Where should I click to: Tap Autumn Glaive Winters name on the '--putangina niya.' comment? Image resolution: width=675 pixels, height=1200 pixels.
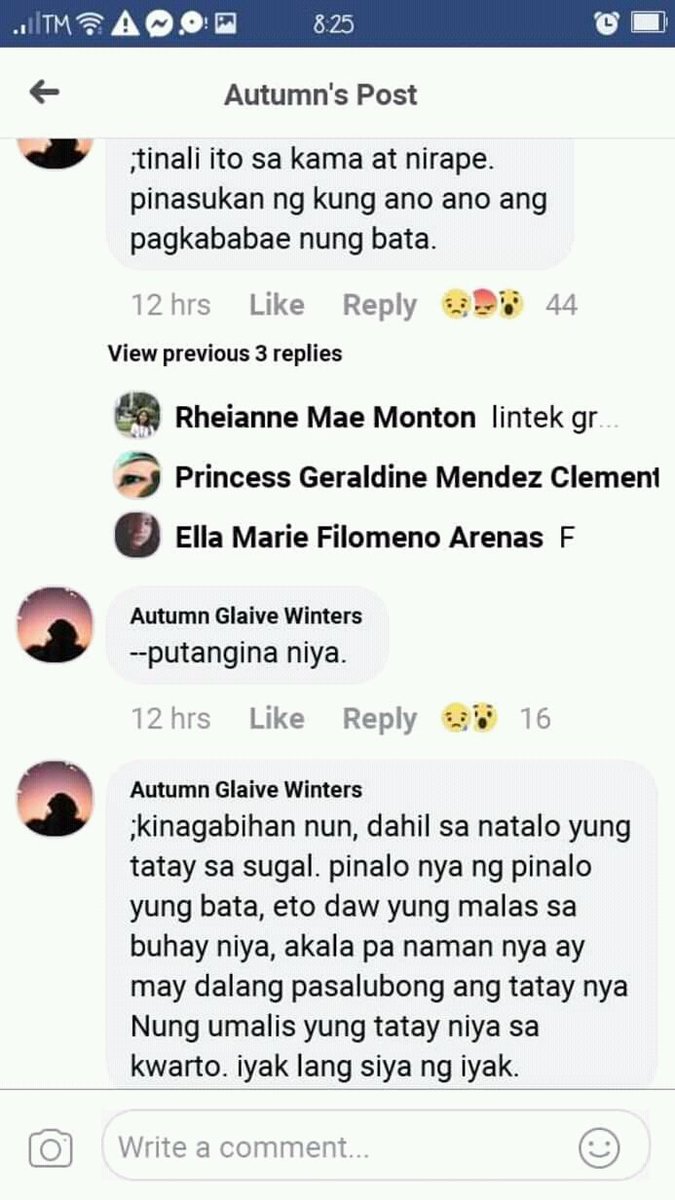pyautogui.click(x=246, y=616)
